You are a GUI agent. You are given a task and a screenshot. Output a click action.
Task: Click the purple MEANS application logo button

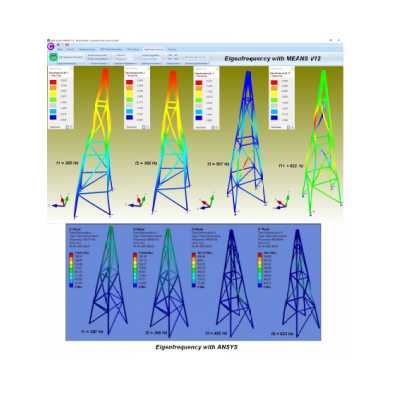tap(51, 46)
